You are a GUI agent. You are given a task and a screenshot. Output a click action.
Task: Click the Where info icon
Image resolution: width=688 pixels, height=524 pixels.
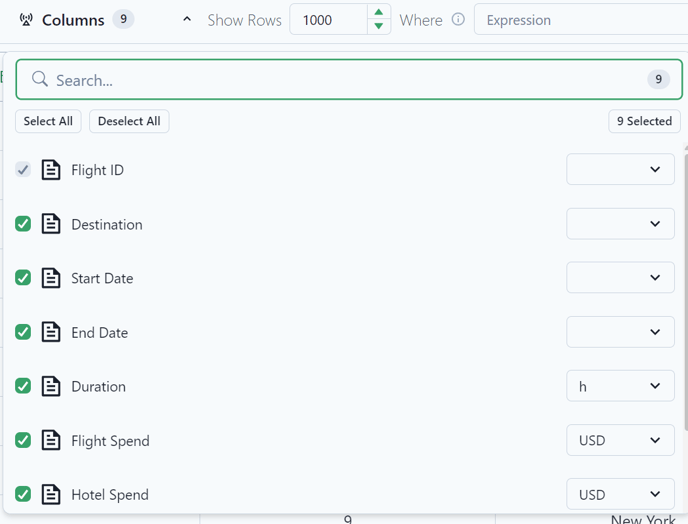tap(458, 19)
